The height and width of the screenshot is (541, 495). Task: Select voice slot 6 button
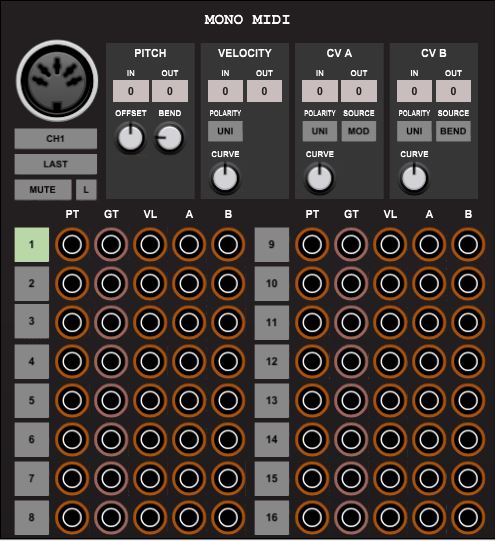(x=32, y=440)
